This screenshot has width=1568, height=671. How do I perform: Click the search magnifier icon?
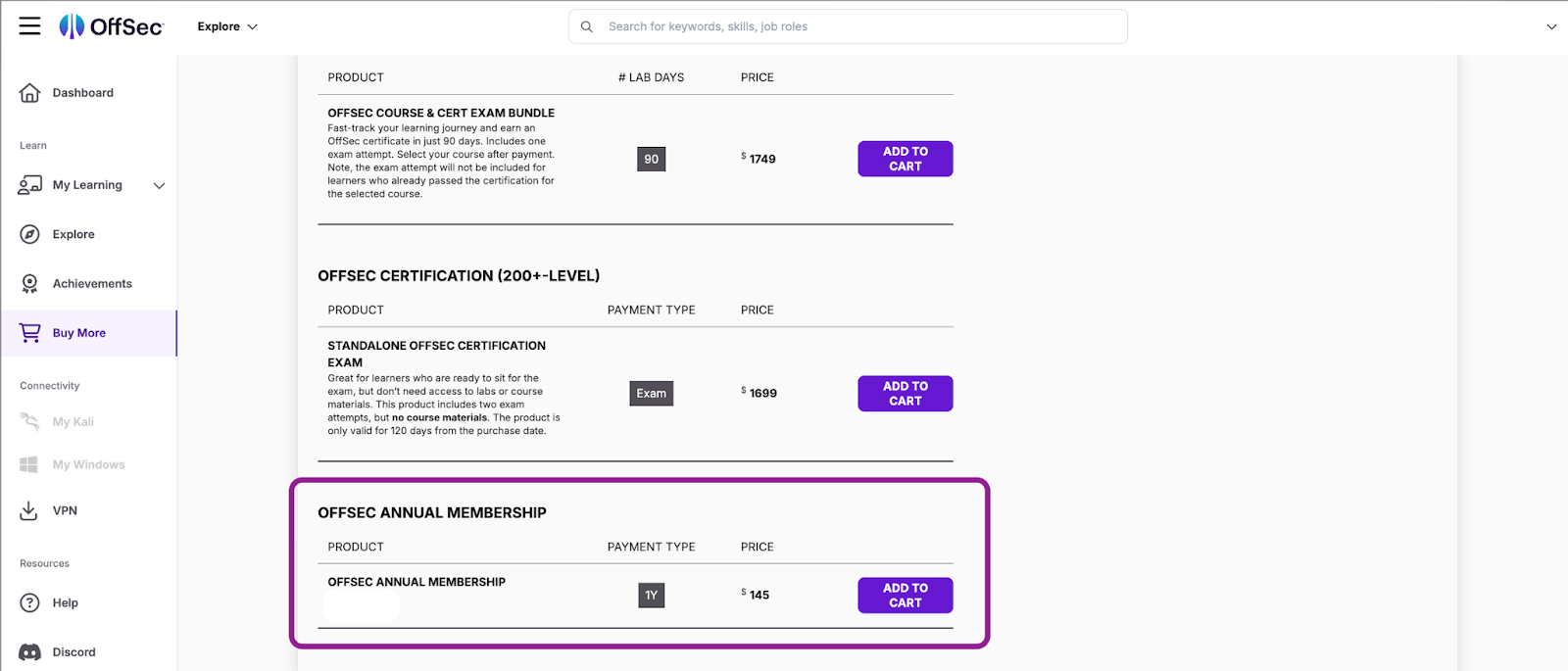(x=586, y=26)
